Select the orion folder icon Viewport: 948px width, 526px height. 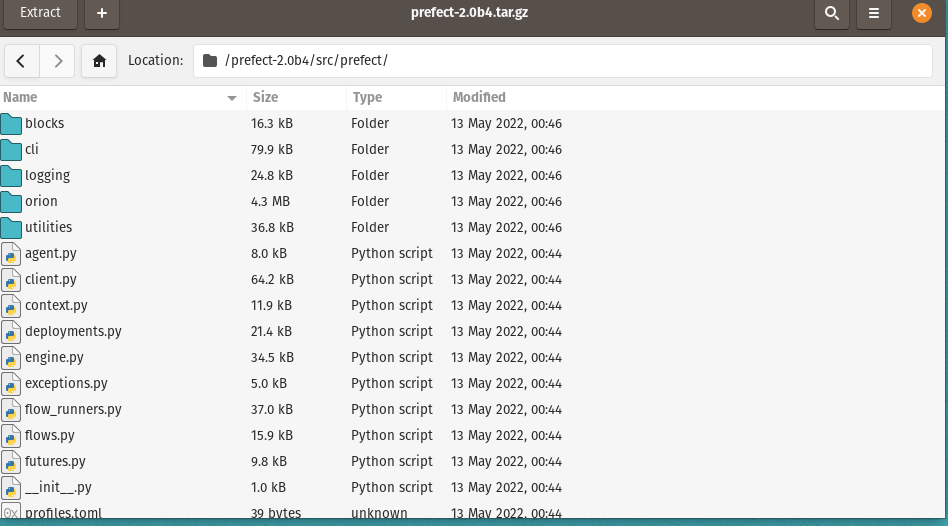11,201
